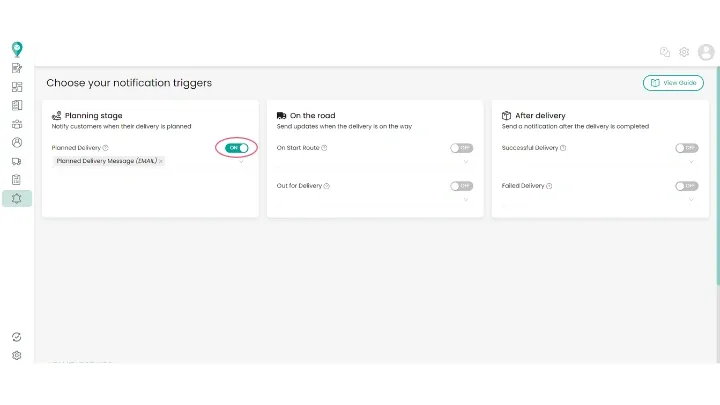Screen dimensions: 720x405
Task: Open the truck icon in sidebar
Action: coord(17,162)
